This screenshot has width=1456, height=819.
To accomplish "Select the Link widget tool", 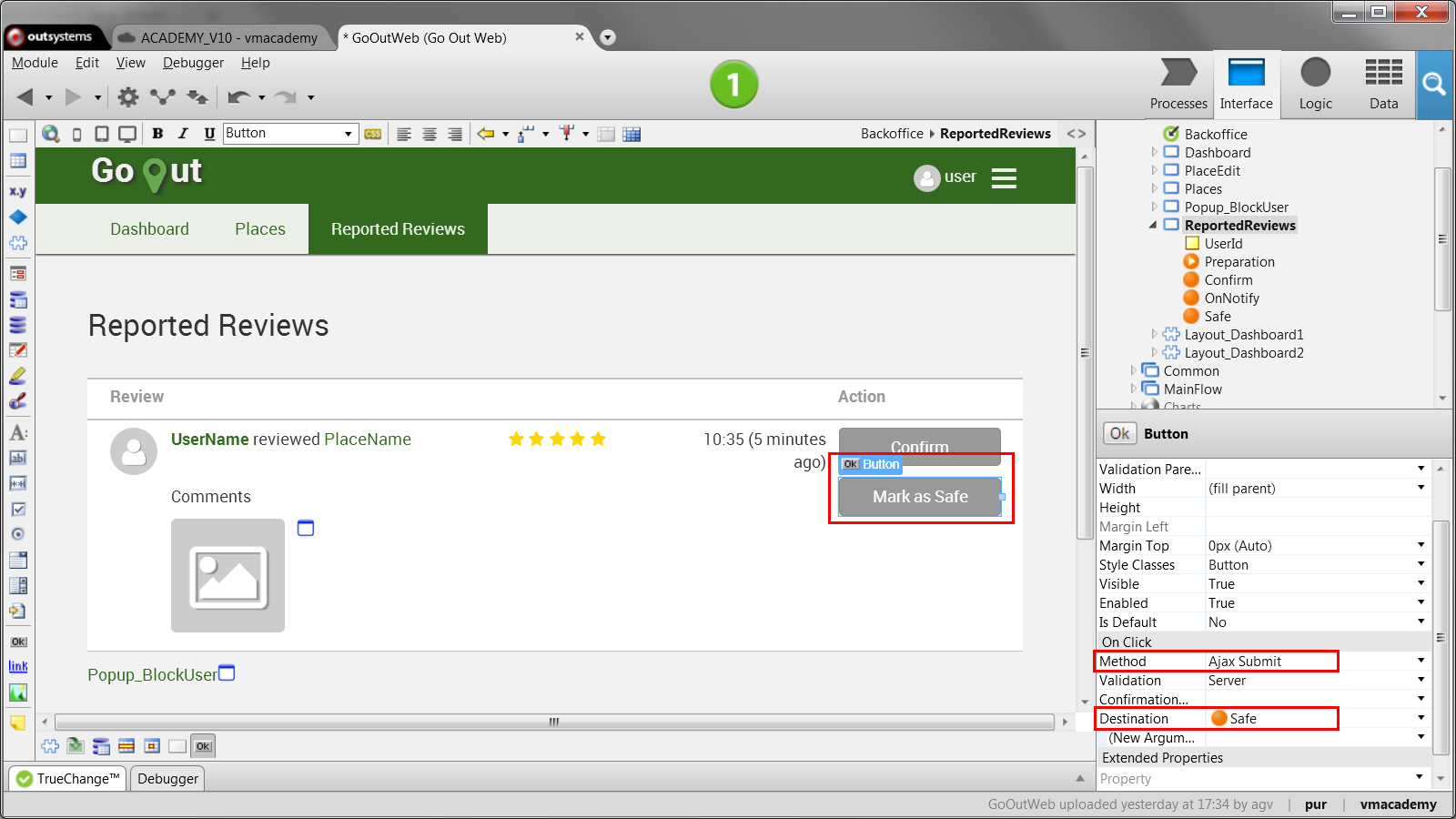I will 17,666.
